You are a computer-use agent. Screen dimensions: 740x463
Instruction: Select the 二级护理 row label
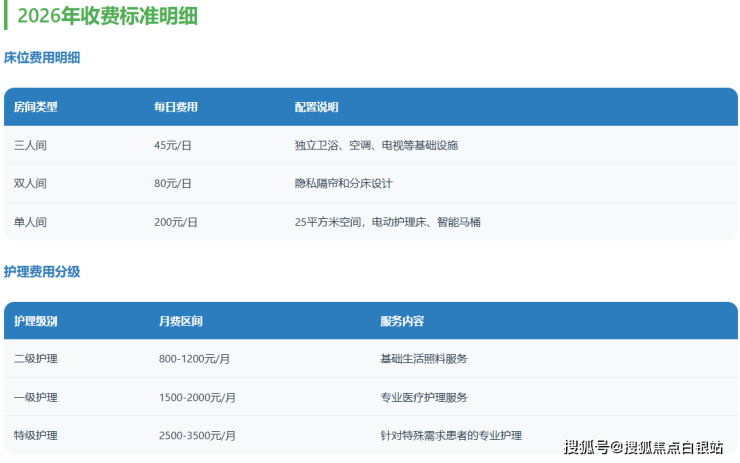[36, 359]
